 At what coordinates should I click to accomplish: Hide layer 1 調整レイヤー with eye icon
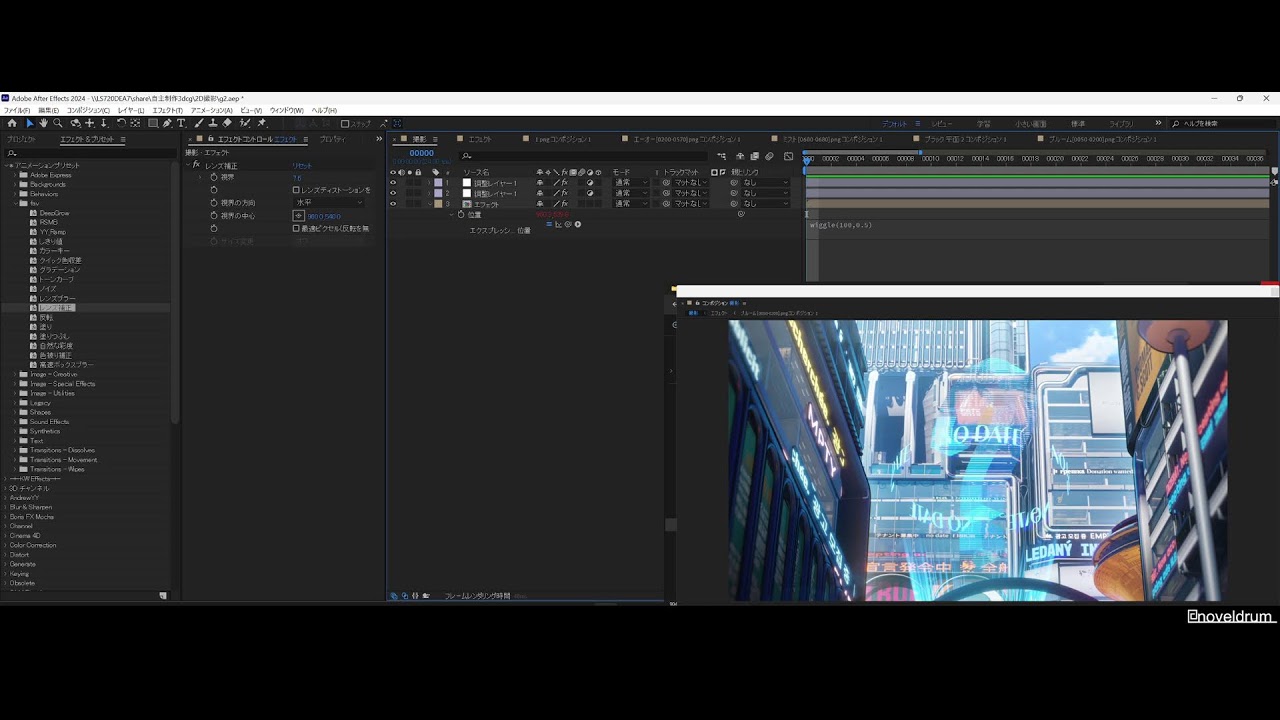[x=393, y=183]
